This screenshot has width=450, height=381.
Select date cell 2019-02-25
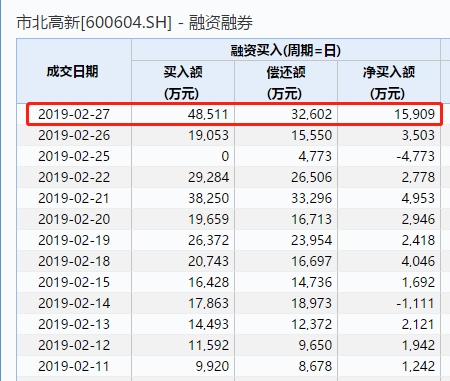[74, 156]
